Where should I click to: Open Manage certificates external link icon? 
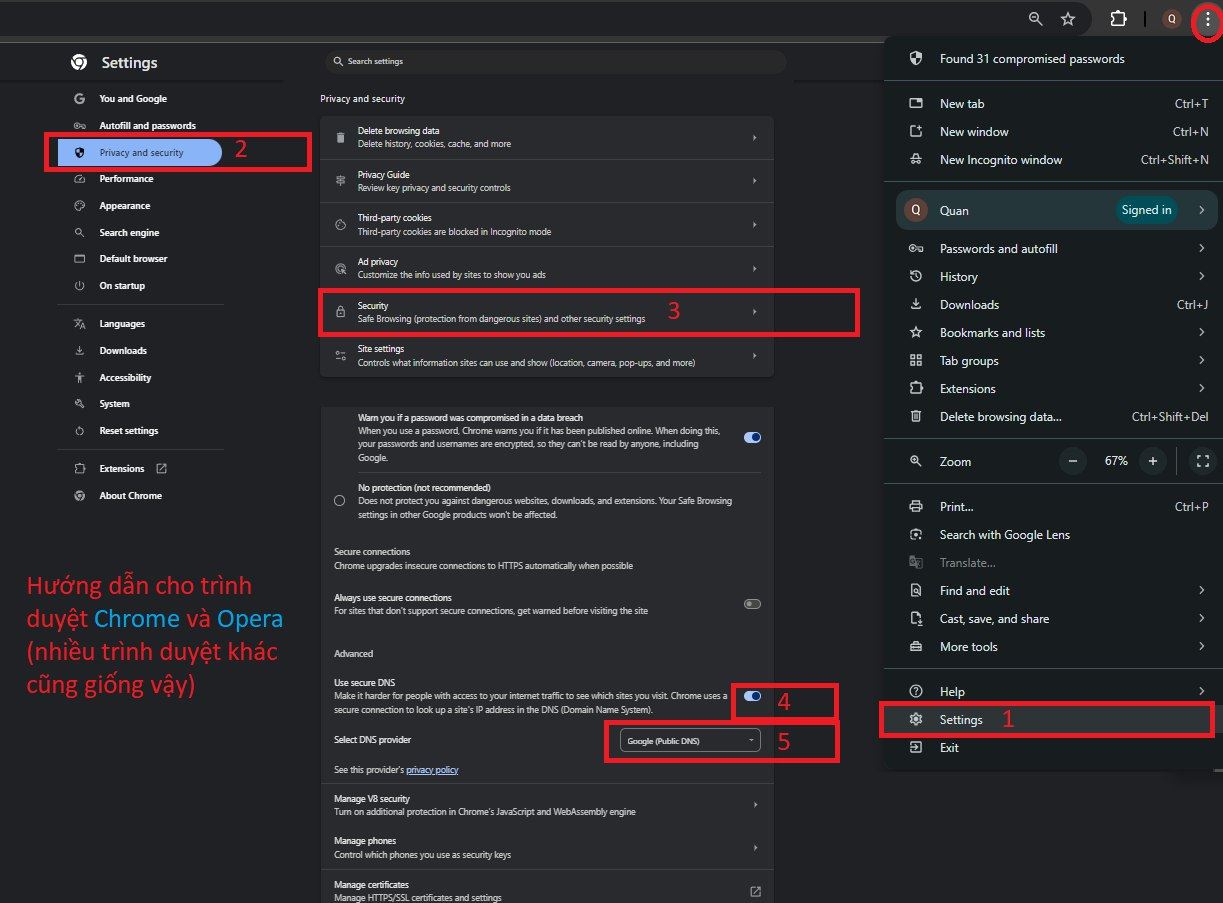(755, 891)
